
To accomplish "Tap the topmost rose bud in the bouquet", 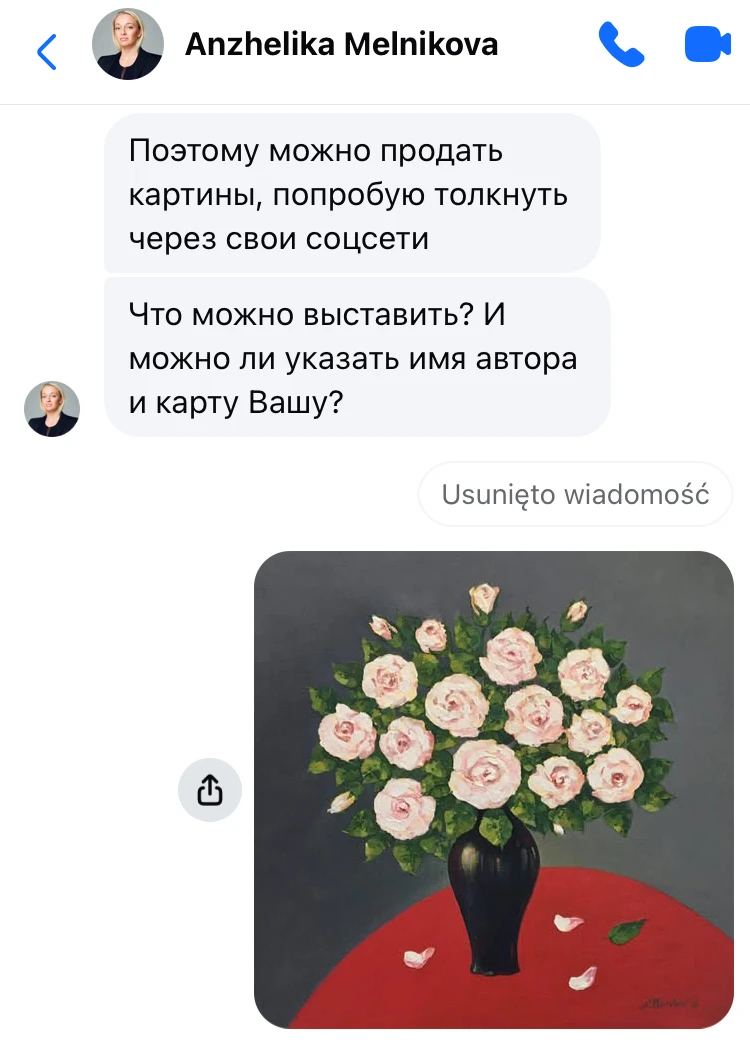I will coord(484,598).
